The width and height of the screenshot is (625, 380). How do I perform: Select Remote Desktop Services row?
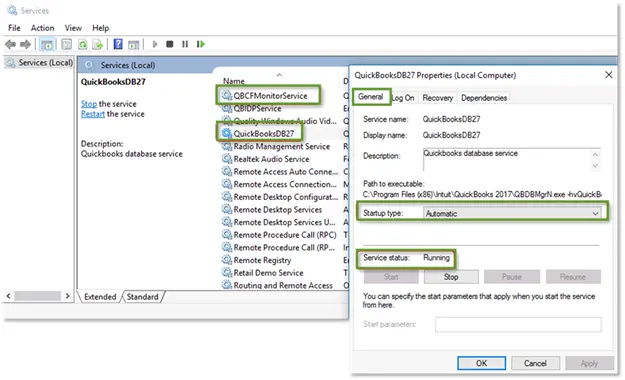pyautogui.click(x=277, y=210)
